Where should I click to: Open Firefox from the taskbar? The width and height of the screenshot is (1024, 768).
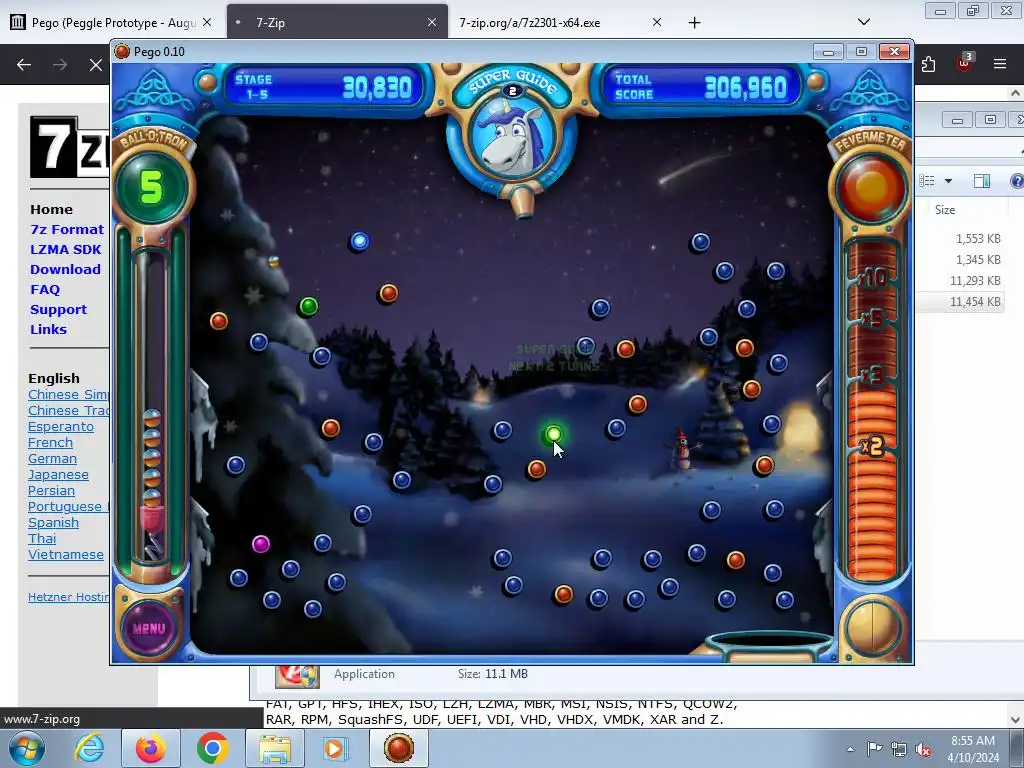click(x=150, y=748)
